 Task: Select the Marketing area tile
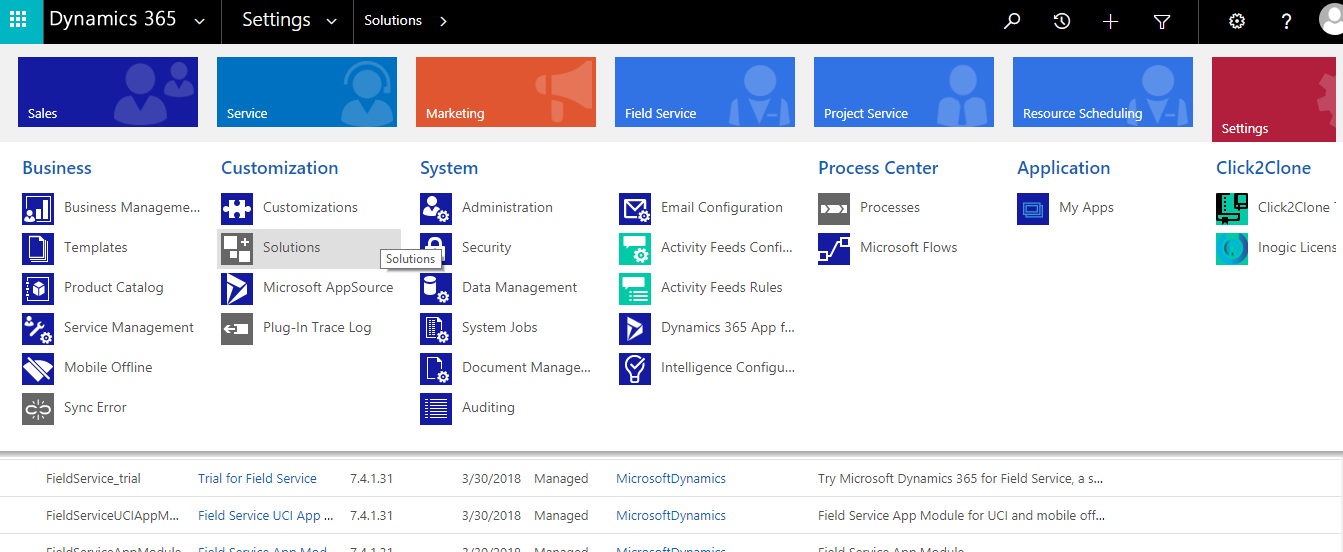(506, 92)
